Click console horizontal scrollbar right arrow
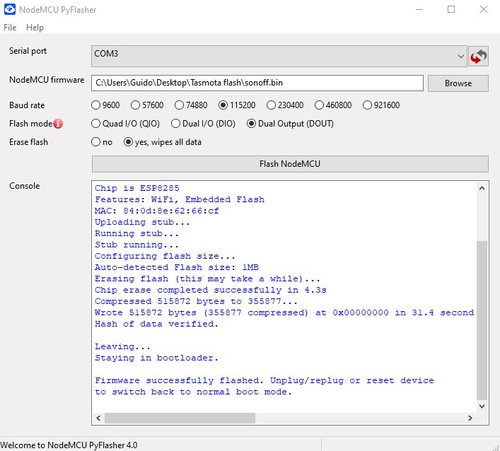 (x=470, y=418)
